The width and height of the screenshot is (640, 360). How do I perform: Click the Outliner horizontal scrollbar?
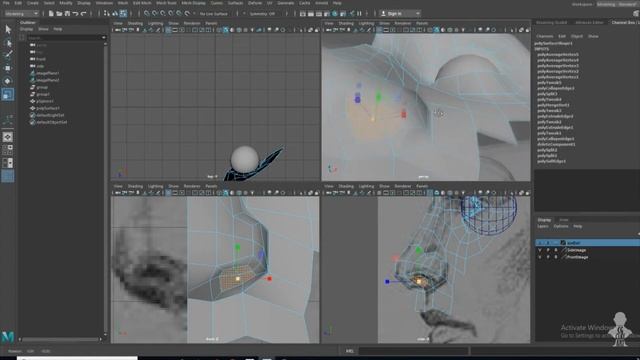60,339
